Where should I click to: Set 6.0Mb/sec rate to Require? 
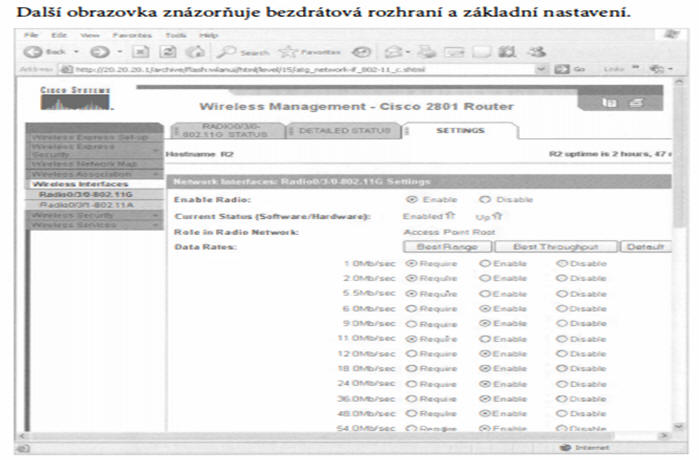tap(411, 308)
